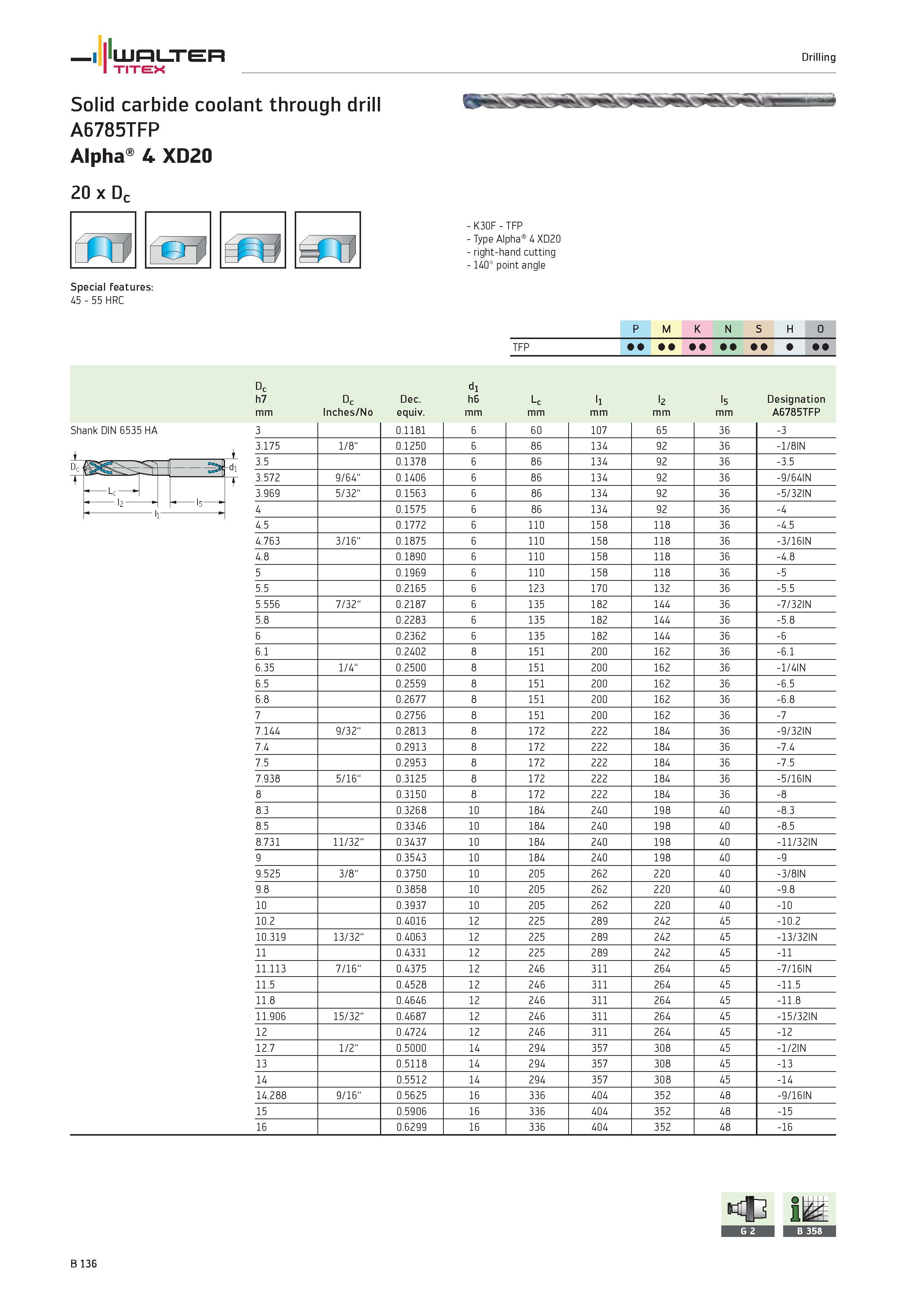Screen dimensions: 924x1307
Task: Select the green N material group swatch
Action: pyautogui.click(x=728, y=329)
